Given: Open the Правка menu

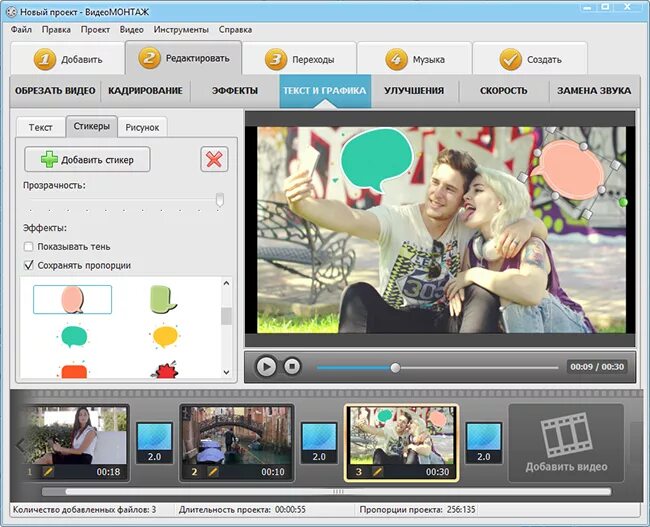Looking at the screenshot, I should 56,30.
